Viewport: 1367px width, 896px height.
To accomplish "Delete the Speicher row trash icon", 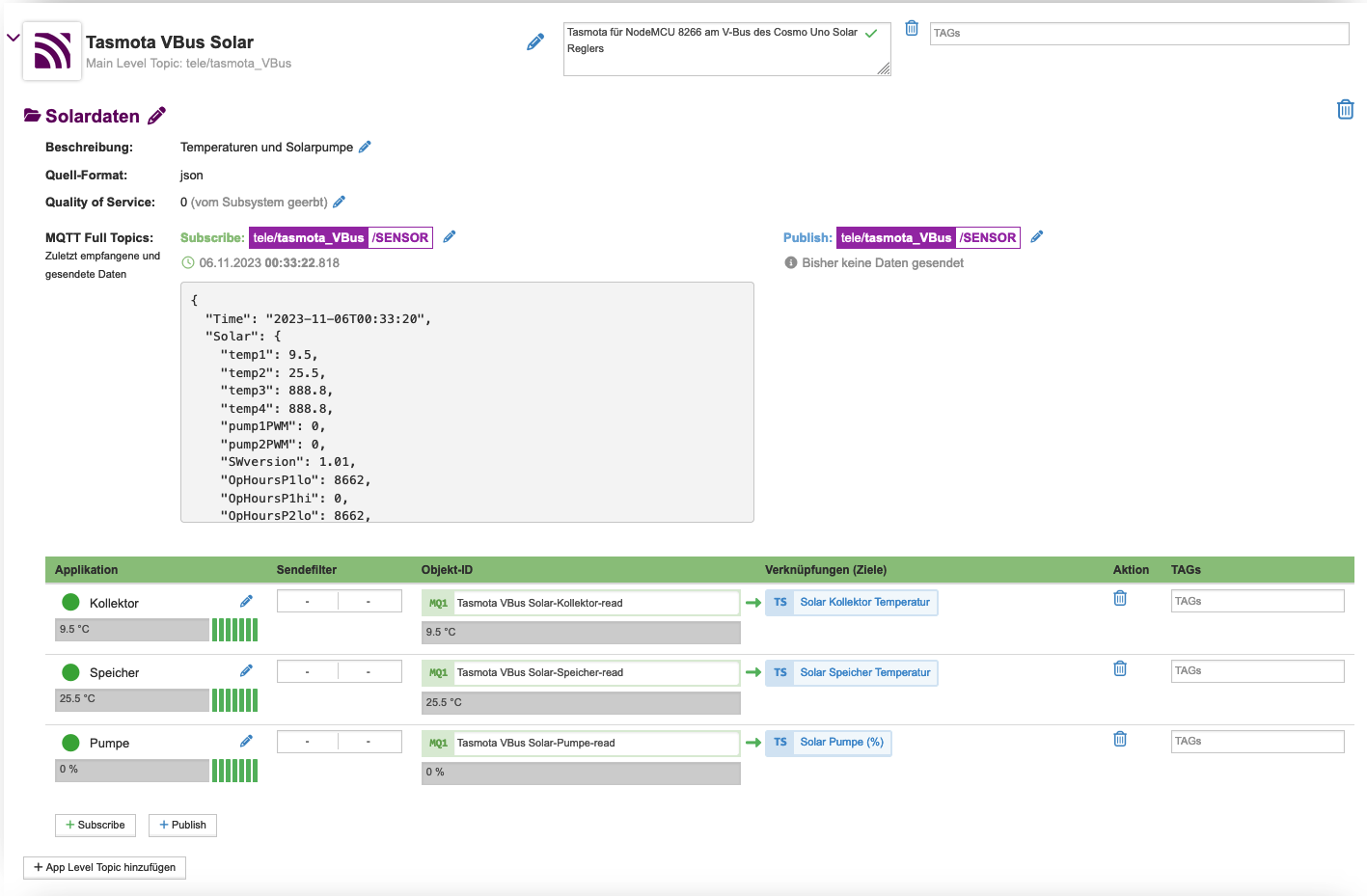I will [1120, 668].
